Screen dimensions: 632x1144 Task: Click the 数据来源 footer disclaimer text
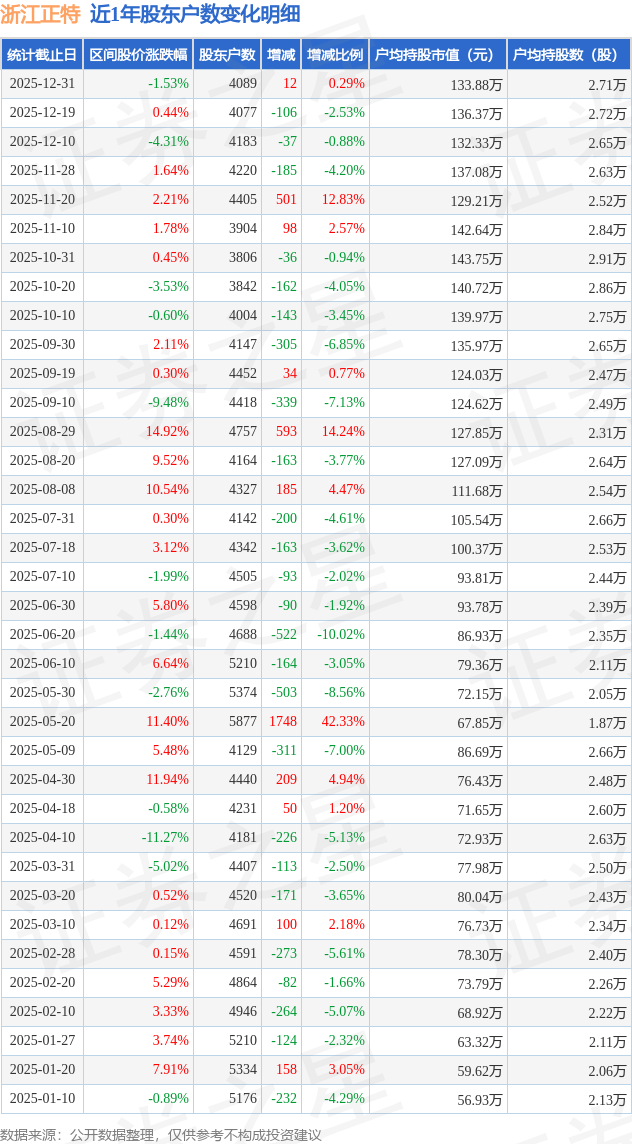[161, 1134]
